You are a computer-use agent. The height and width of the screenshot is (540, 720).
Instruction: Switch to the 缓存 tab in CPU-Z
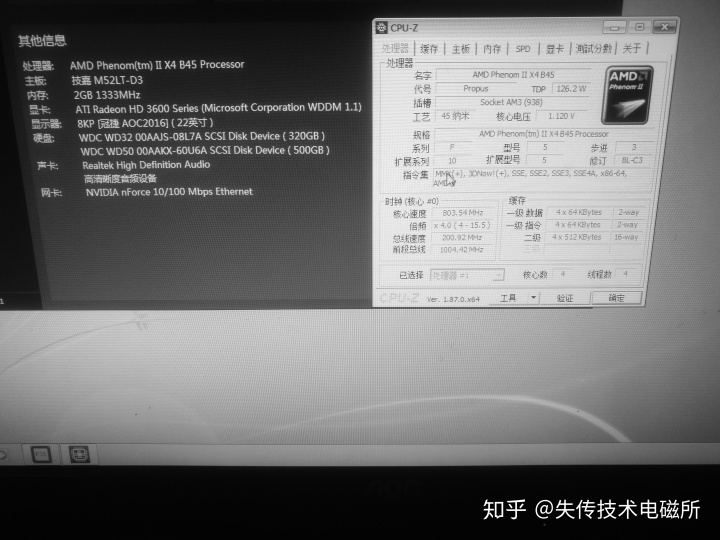pos(429,49)
